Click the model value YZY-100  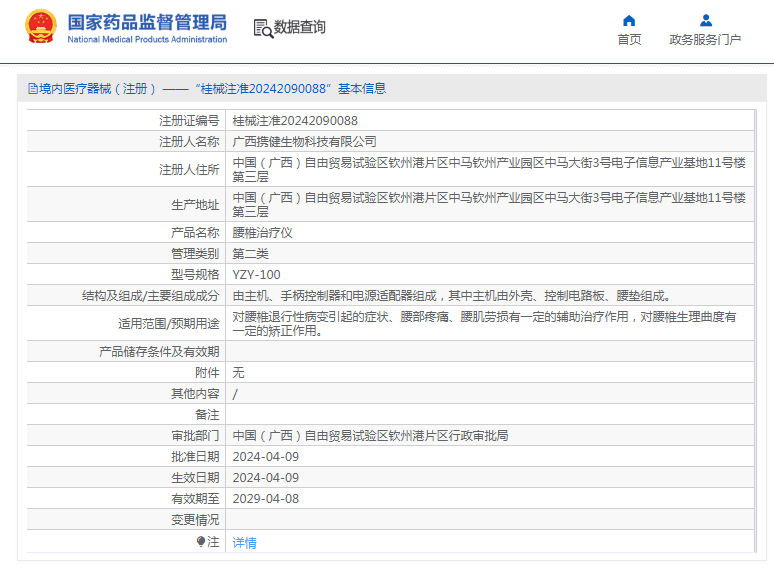pos(257,275)
